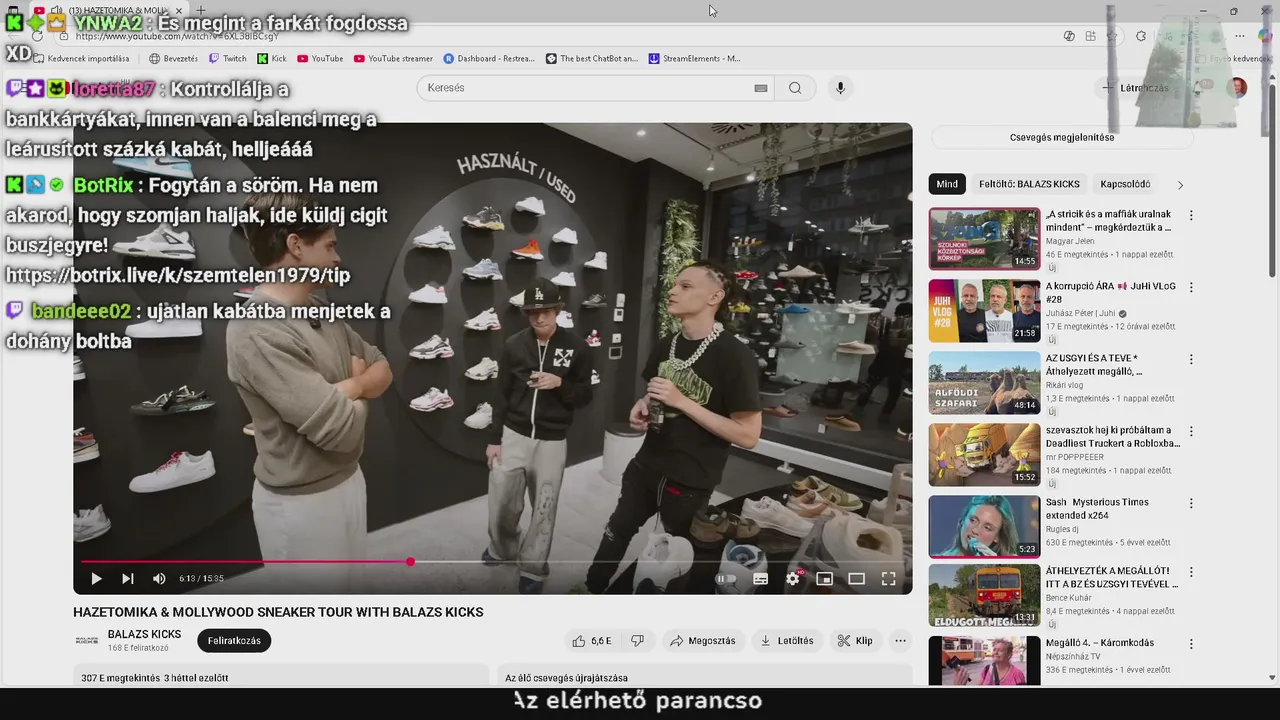Open the StreamElements bookmark
Screen dimensions: 1280x720
tap(695, 58)
